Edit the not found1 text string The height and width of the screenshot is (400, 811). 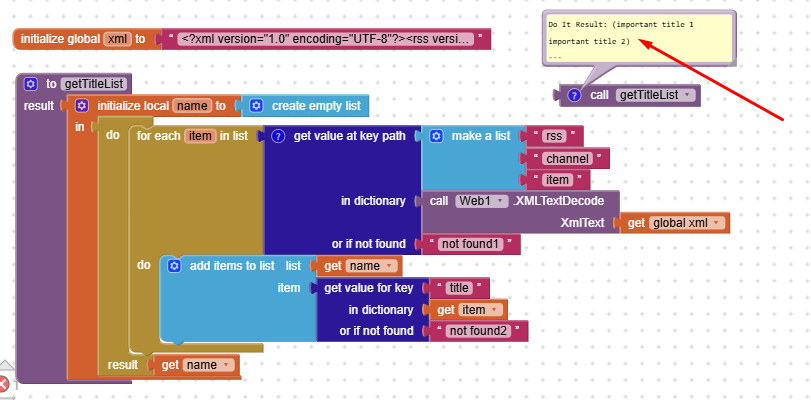coord(471,244)
